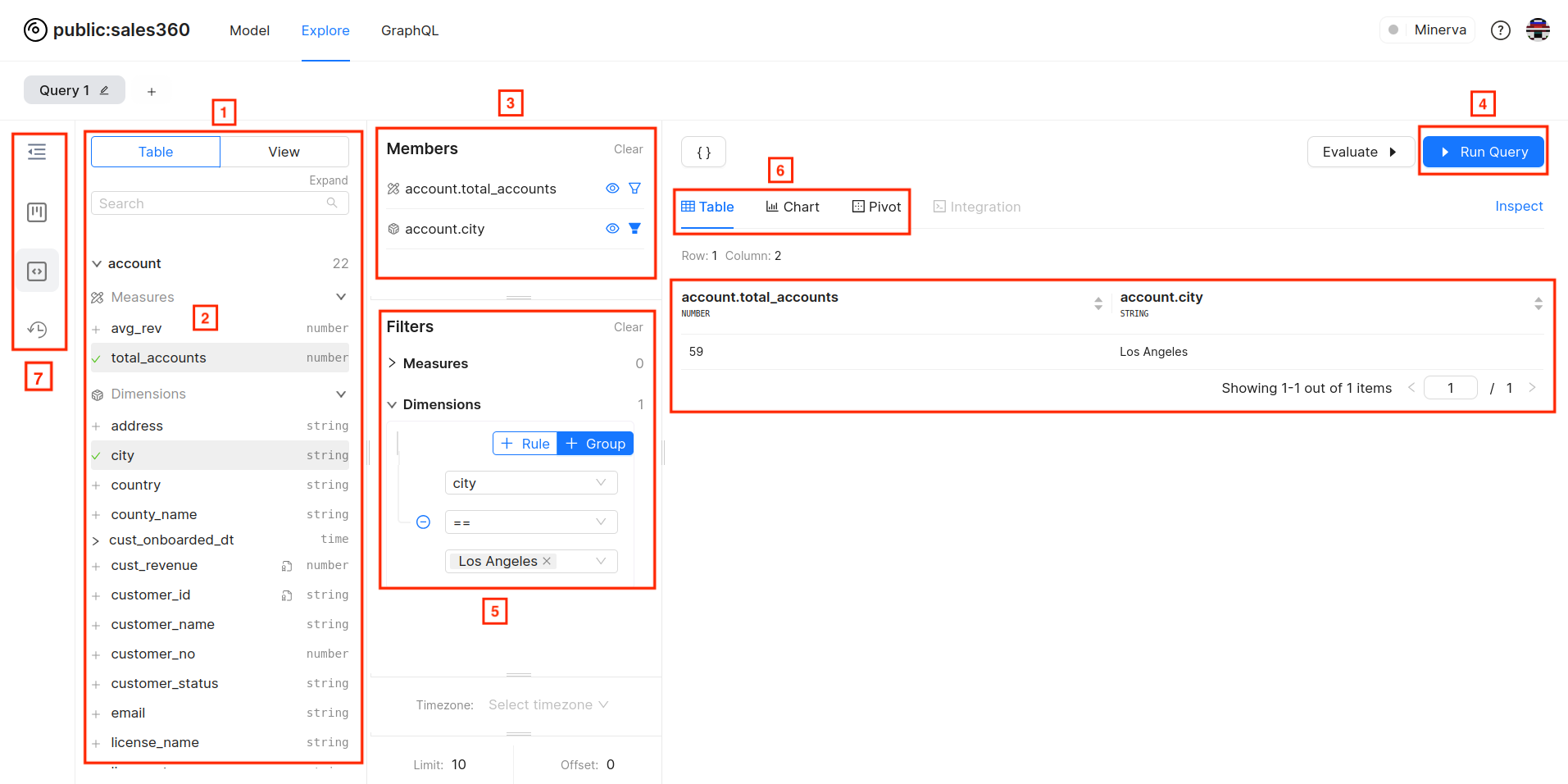This screenshot has width=1568, height=784.
Task: Expand the cust_onboarded_dt time dimension
Action: point(96,540)
